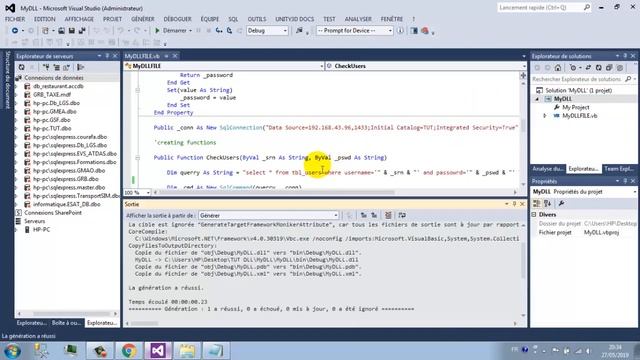Toggle alphabetical sort in Propriétés
Screen dimensions: 640x360
tap(547, 203)
